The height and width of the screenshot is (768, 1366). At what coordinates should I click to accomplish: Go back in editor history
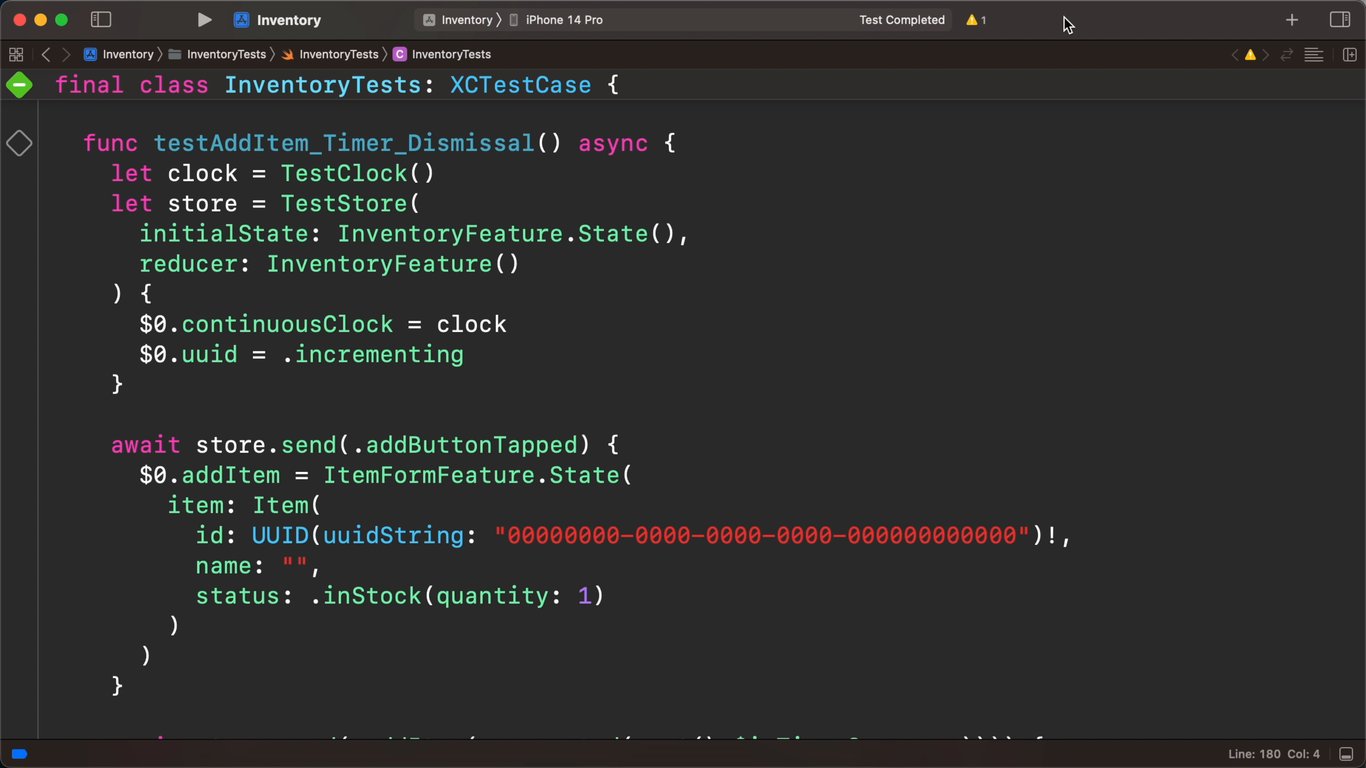click(46, 55)
